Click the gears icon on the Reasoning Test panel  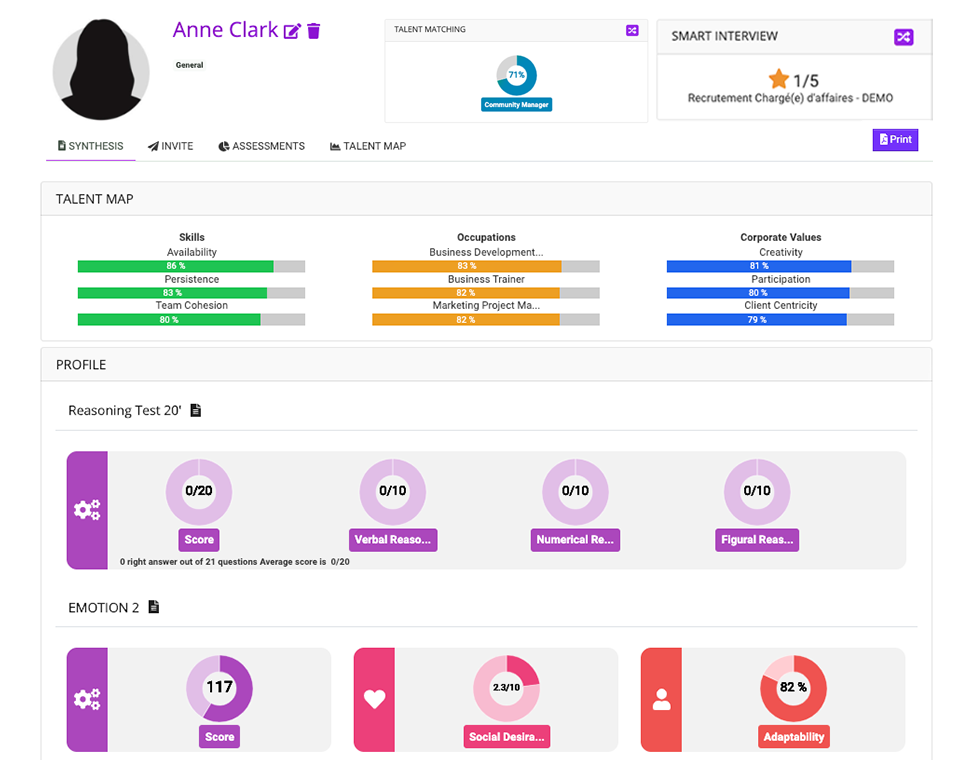(x=87, y=510)
